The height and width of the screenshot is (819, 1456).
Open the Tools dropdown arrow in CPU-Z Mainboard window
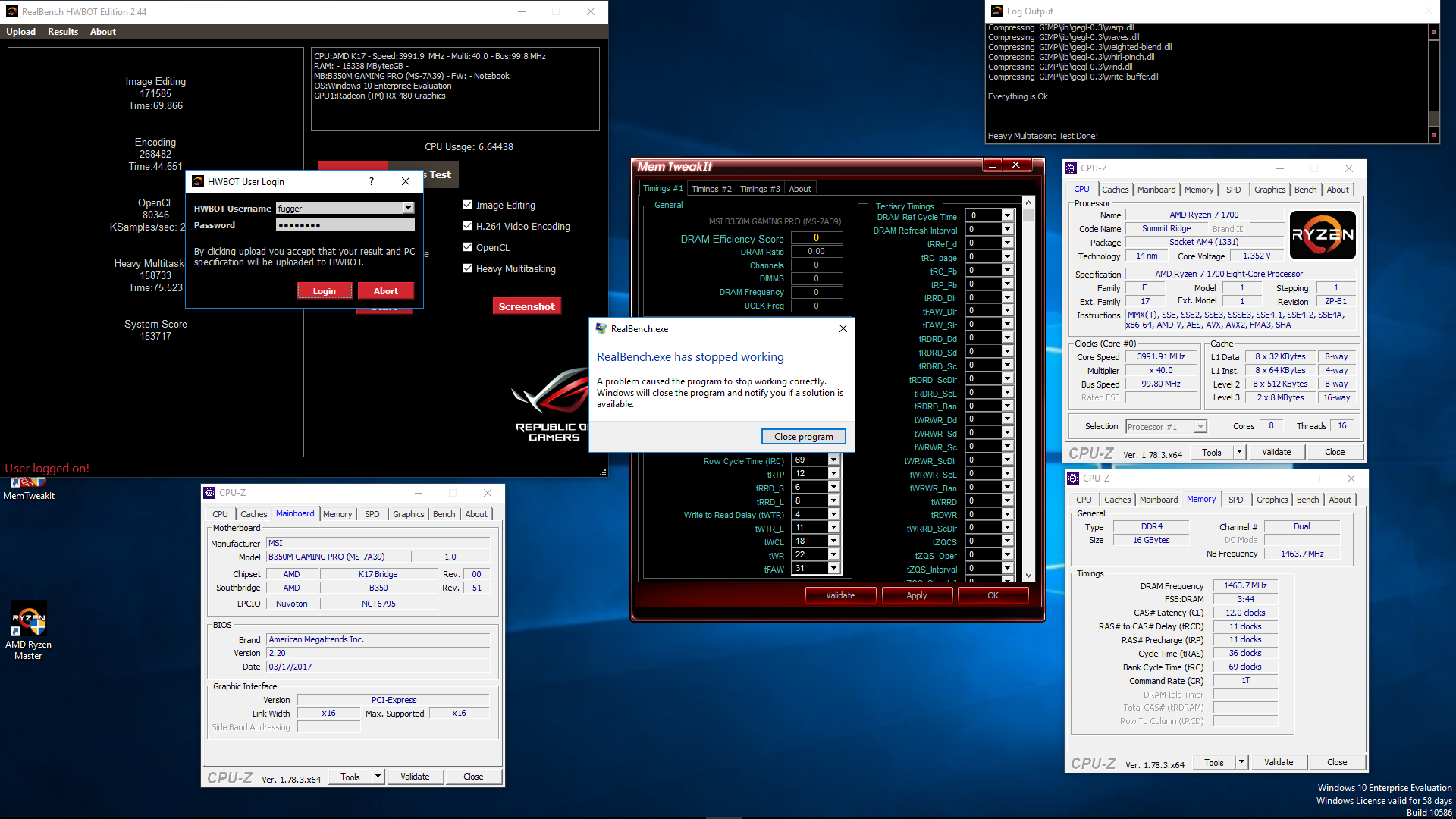[x=378, y=777]
